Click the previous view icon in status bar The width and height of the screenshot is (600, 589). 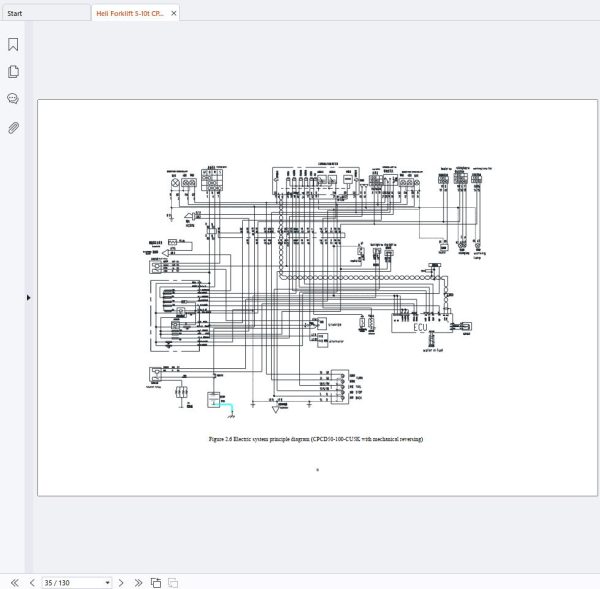point(156,582)
